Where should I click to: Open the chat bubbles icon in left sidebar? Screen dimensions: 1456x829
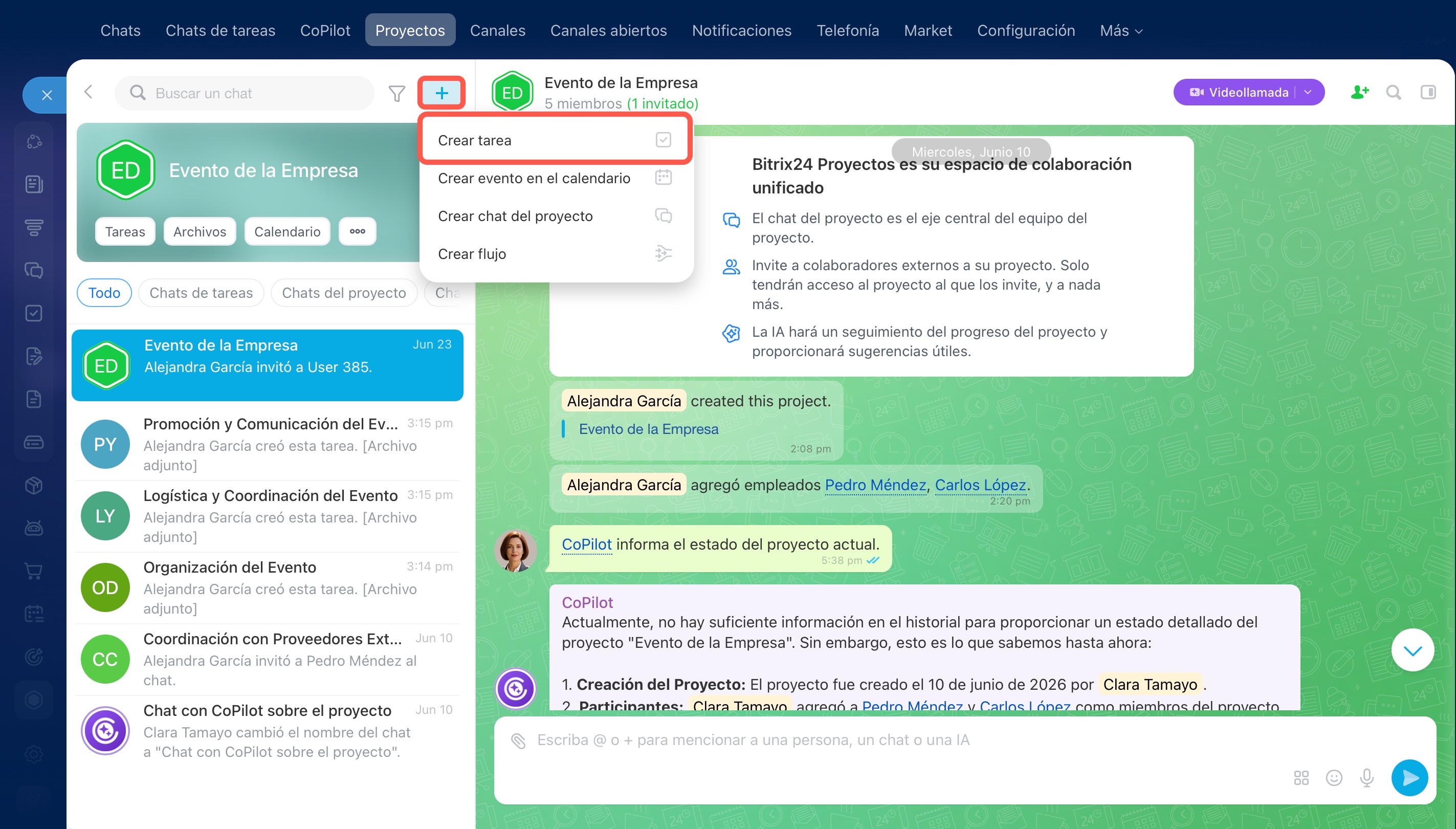[34, 270]
